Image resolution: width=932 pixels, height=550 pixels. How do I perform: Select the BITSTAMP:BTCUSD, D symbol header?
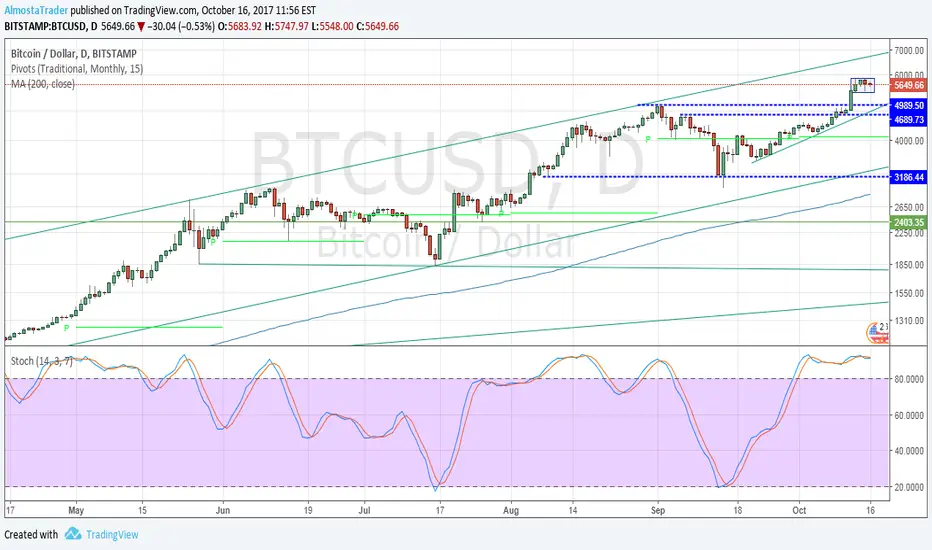tap(51, 27)
